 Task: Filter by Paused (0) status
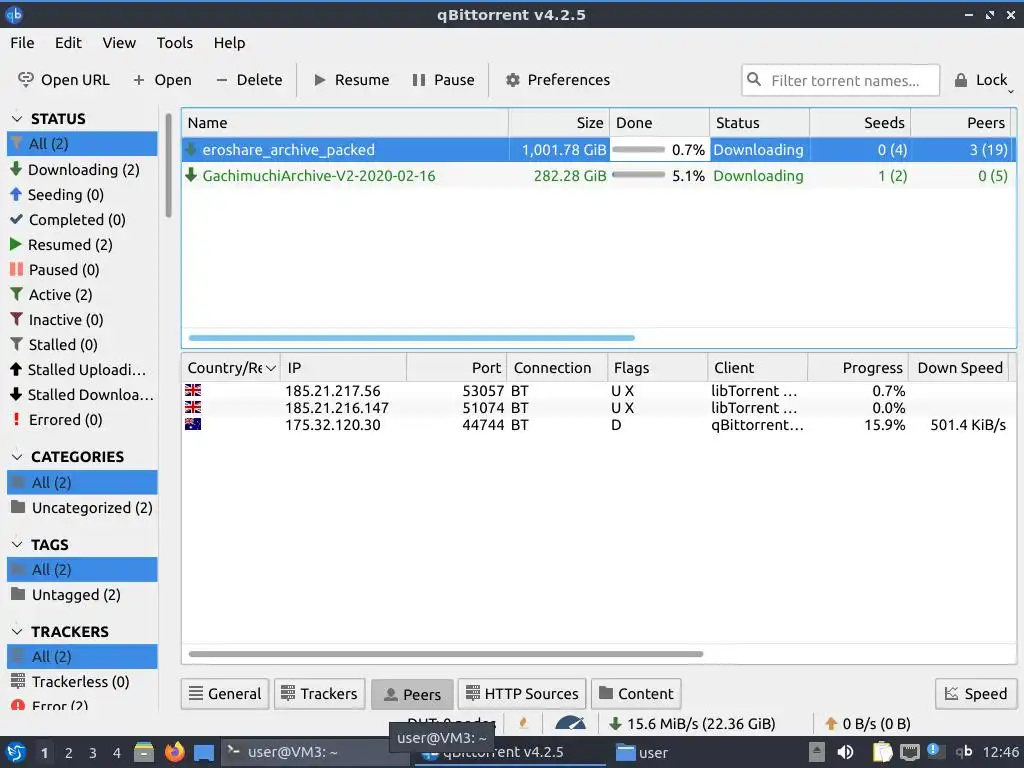[x=82, y=270]
